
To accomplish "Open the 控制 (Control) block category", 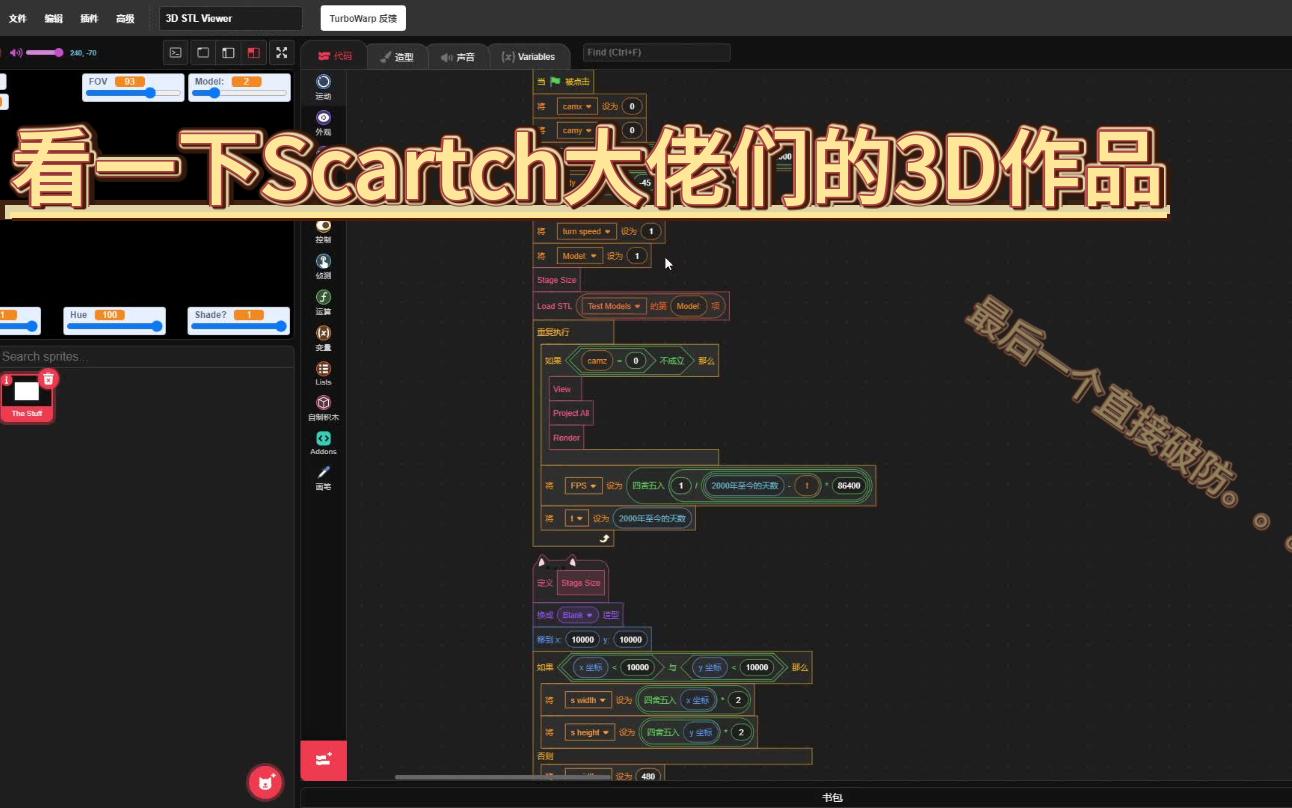I will click(323, 233).
